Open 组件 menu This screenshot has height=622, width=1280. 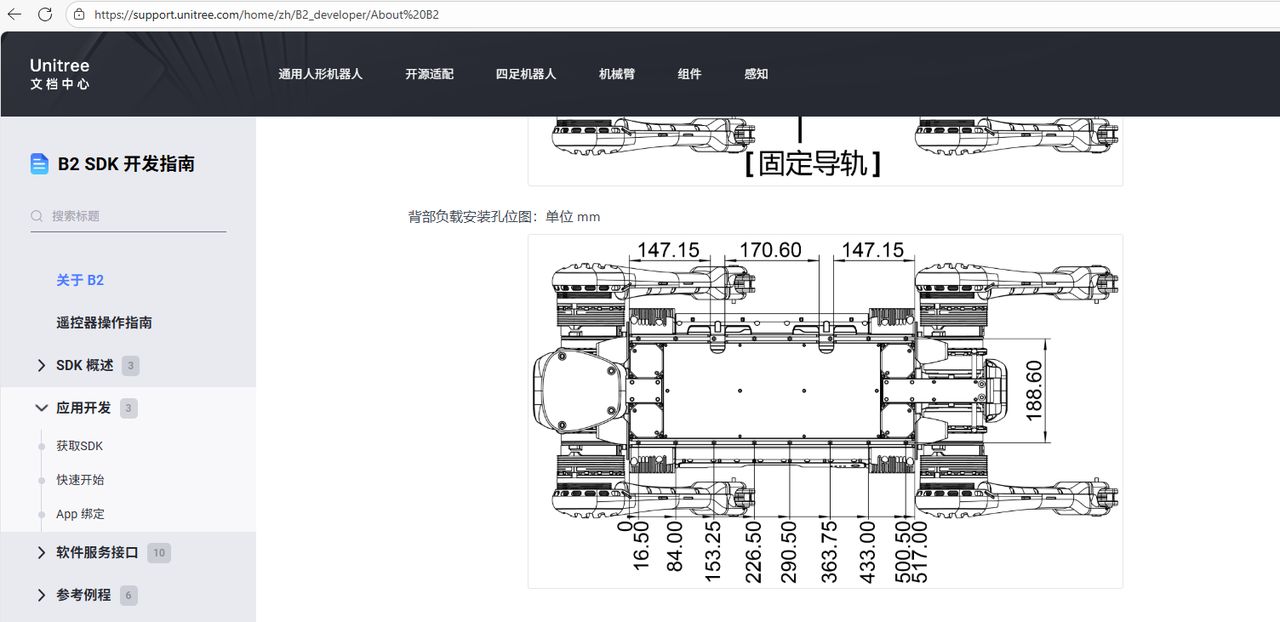[689, 74]
